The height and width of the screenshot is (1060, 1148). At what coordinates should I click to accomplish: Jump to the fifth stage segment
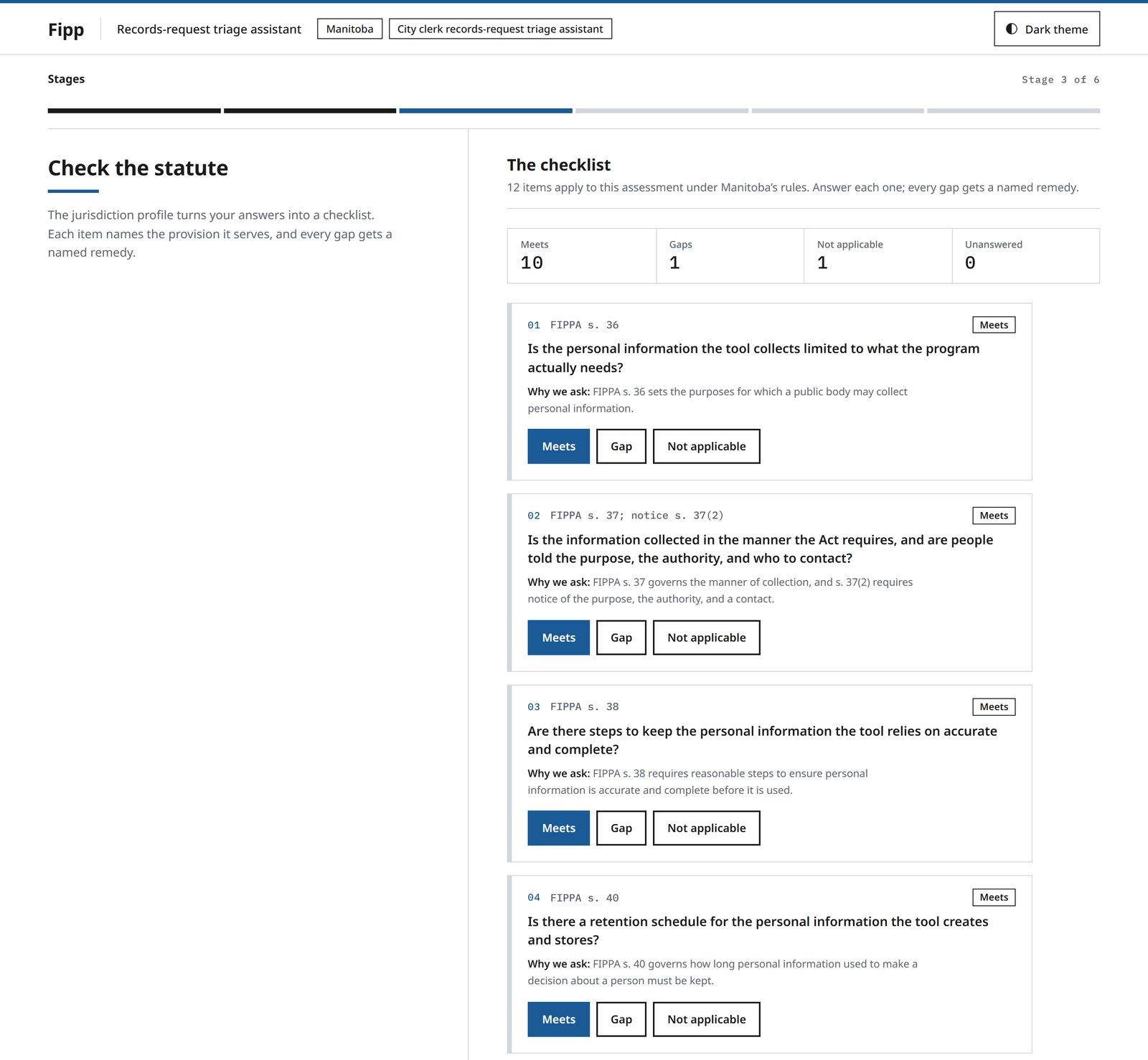[837, 110]
